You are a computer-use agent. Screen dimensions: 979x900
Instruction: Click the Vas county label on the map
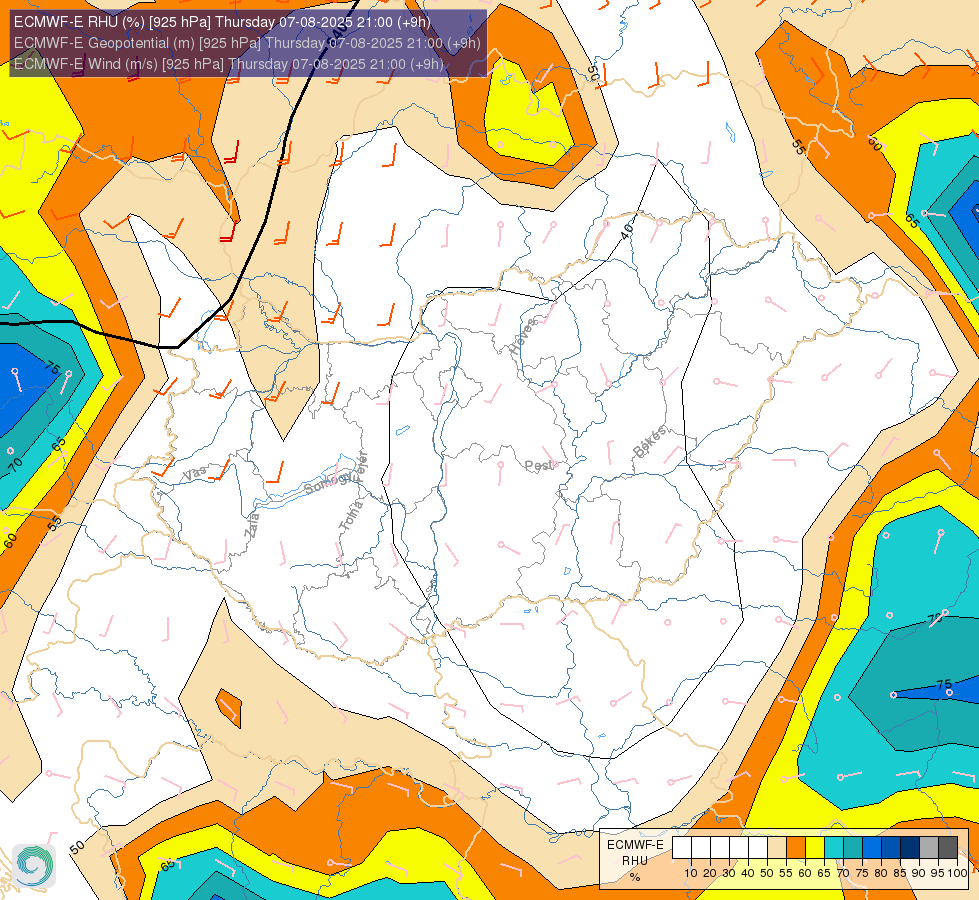pos(194,474)
